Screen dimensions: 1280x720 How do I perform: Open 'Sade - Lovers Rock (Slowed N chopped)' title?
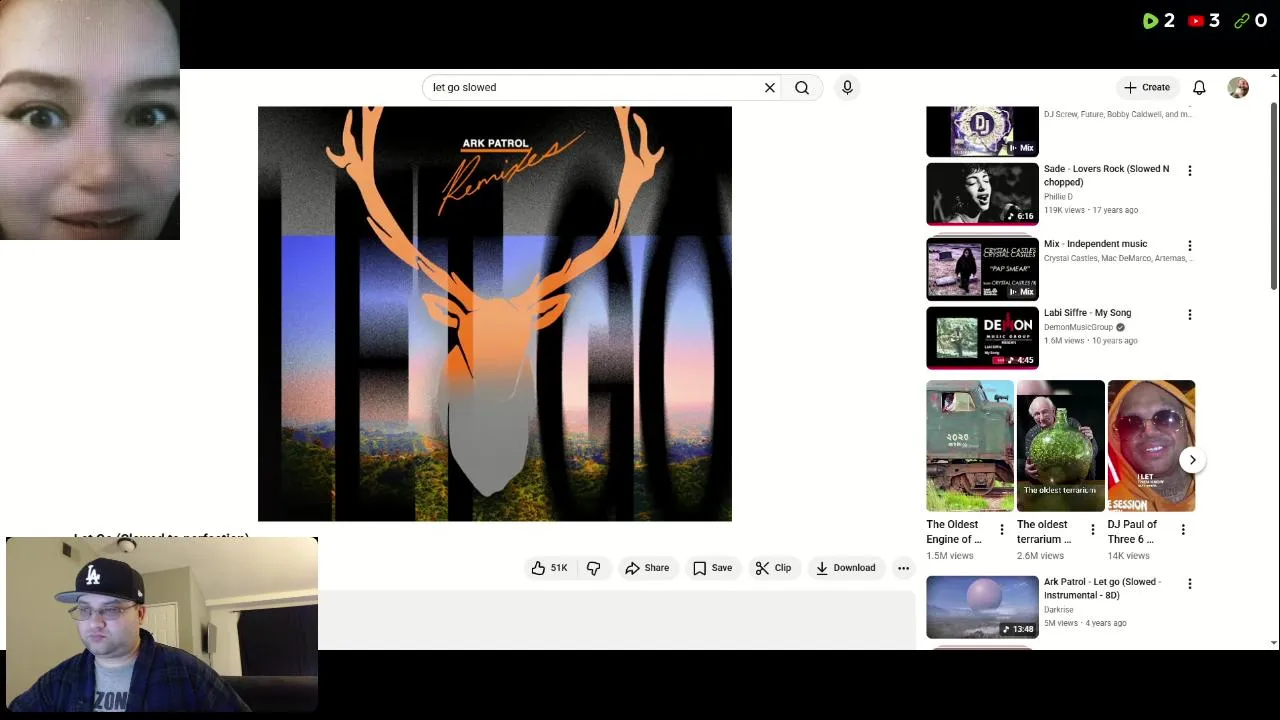coord(1106,176)
